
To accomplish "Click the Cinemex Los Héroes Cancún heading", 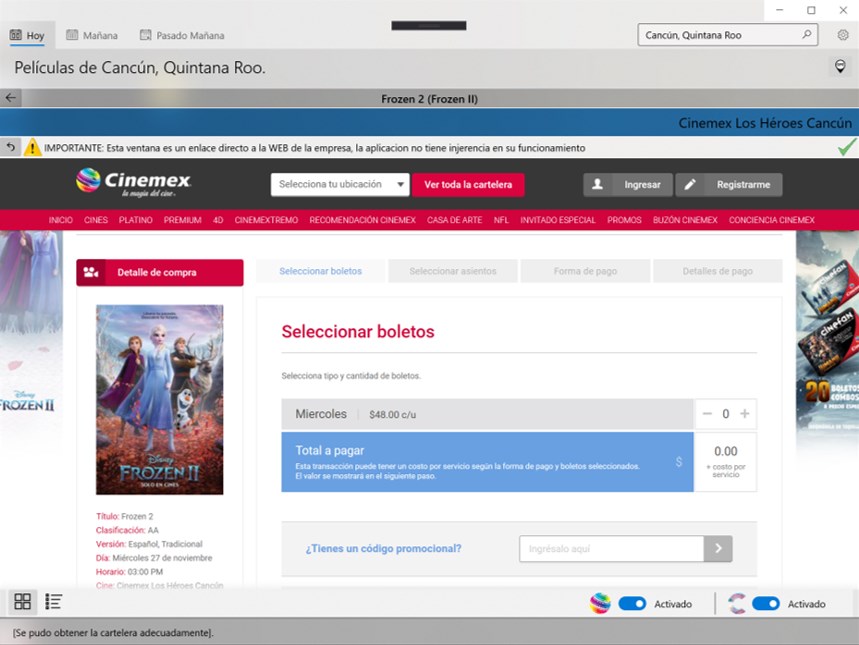I will pyautogui.click(x=765, y=123).
